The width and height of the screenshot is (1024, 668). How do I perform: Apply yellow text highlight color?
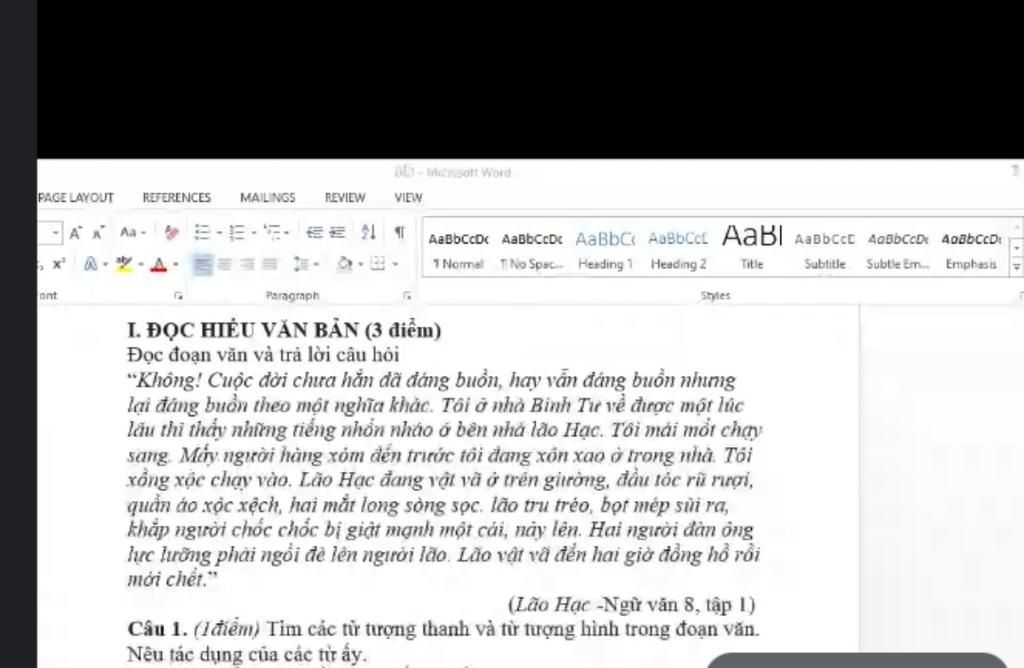[x=124, y=264]
